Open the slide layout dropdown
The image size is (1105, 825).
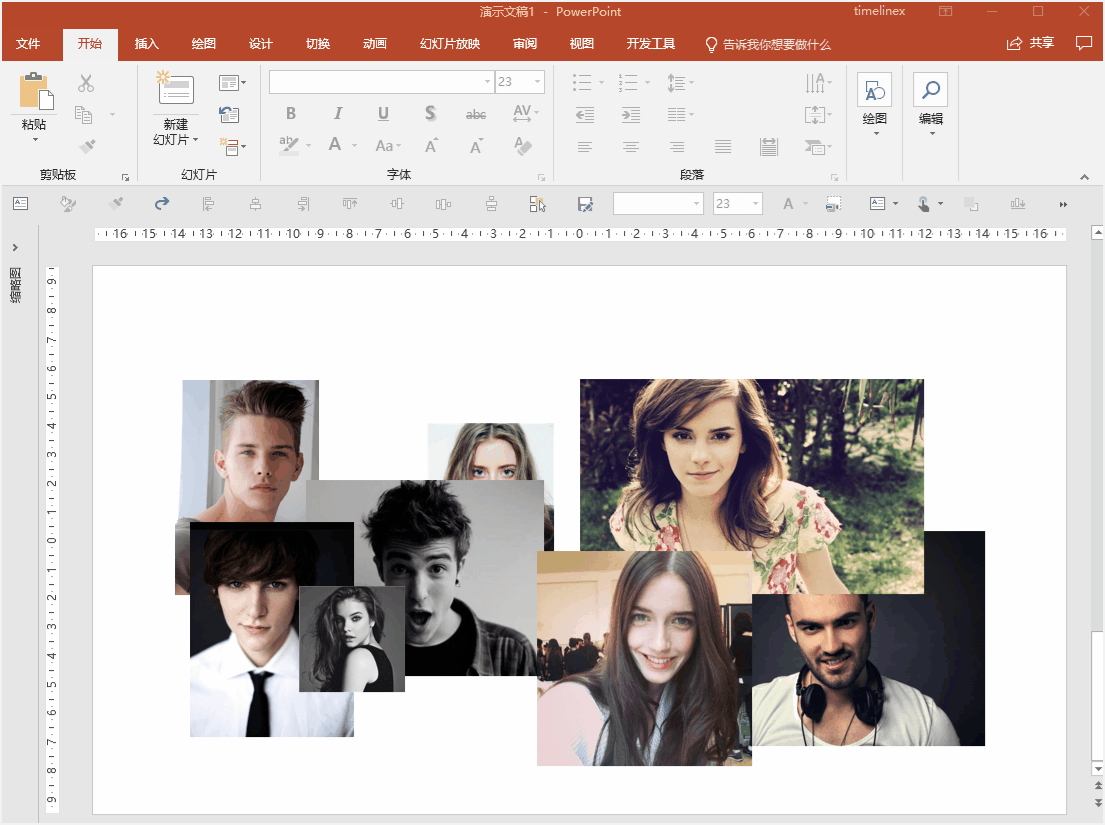point(232,83)
